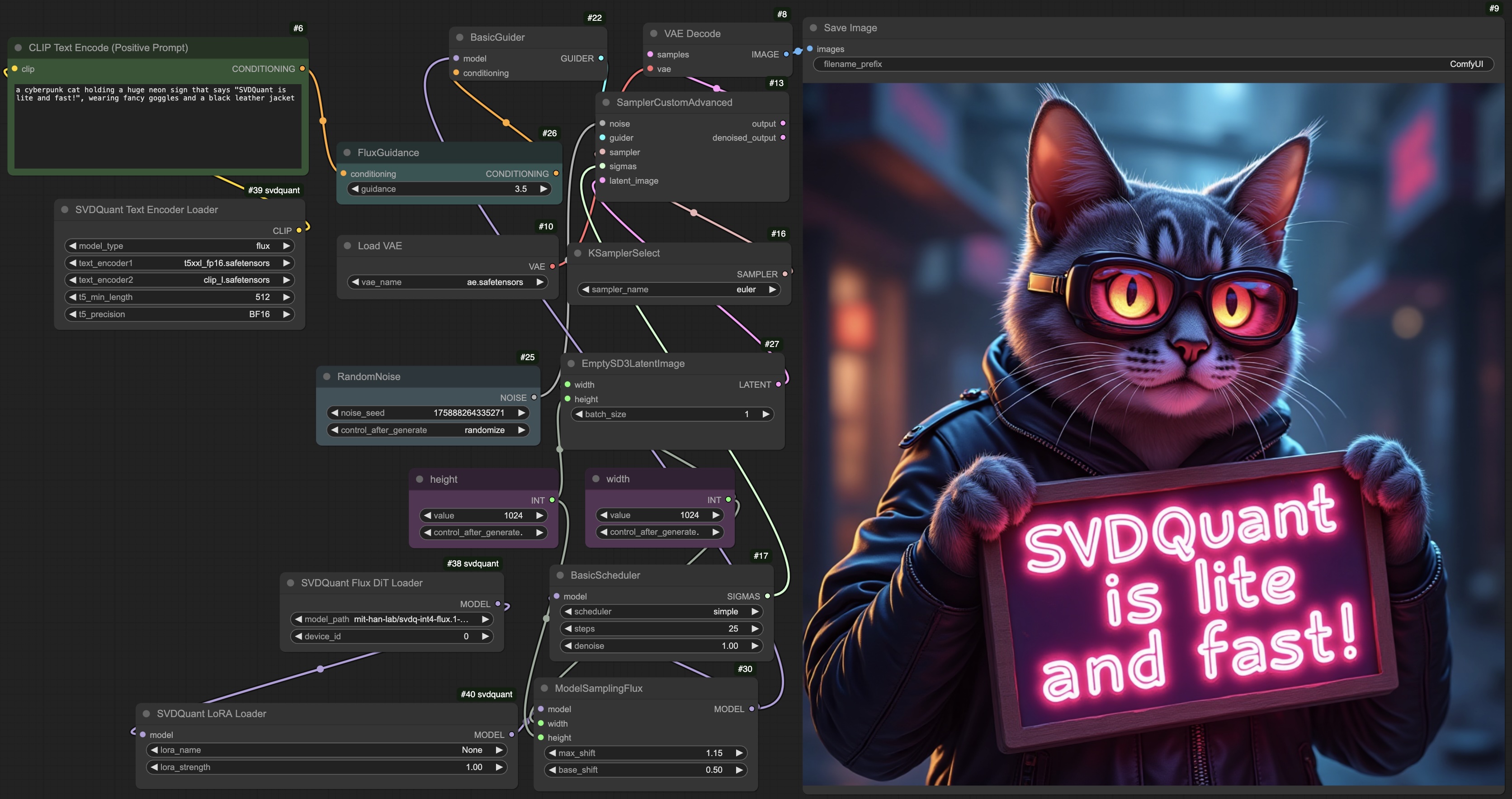Click the VAE Decode node collapse dot
This screenshot has width=1512, height=799.
(653, 33)
